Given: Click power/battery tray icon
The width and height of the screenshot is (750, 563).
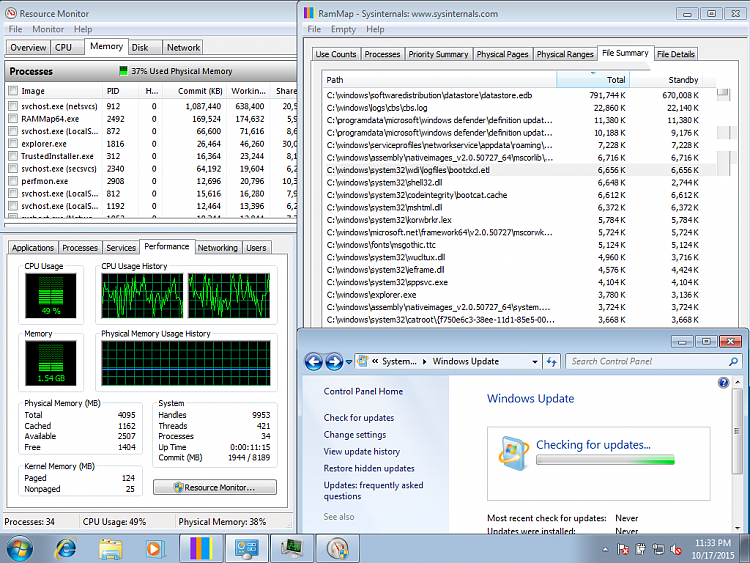Looking at the screenshot, I should (640, 549).
